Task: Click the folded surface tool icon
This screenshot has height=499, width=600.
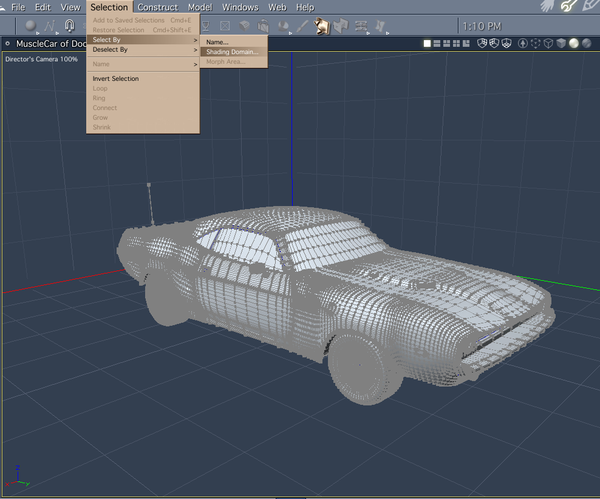Action: (341, 26)
